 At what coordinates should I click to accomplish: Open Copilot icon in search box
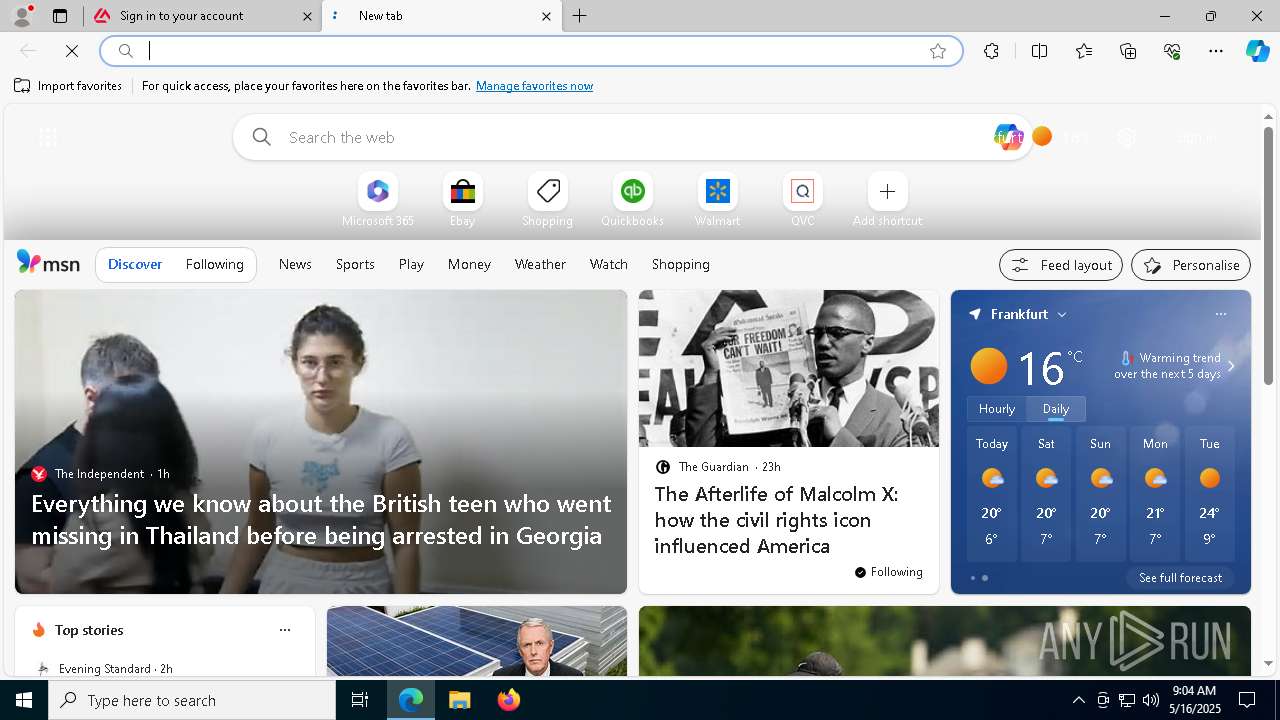coord(1008,137)
